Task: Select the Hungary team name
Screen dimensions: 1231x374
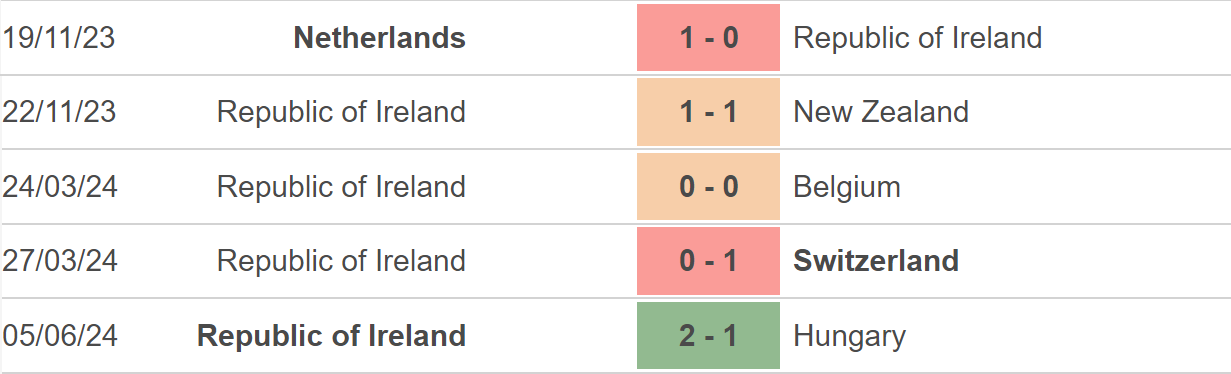Action: point(850,336)
